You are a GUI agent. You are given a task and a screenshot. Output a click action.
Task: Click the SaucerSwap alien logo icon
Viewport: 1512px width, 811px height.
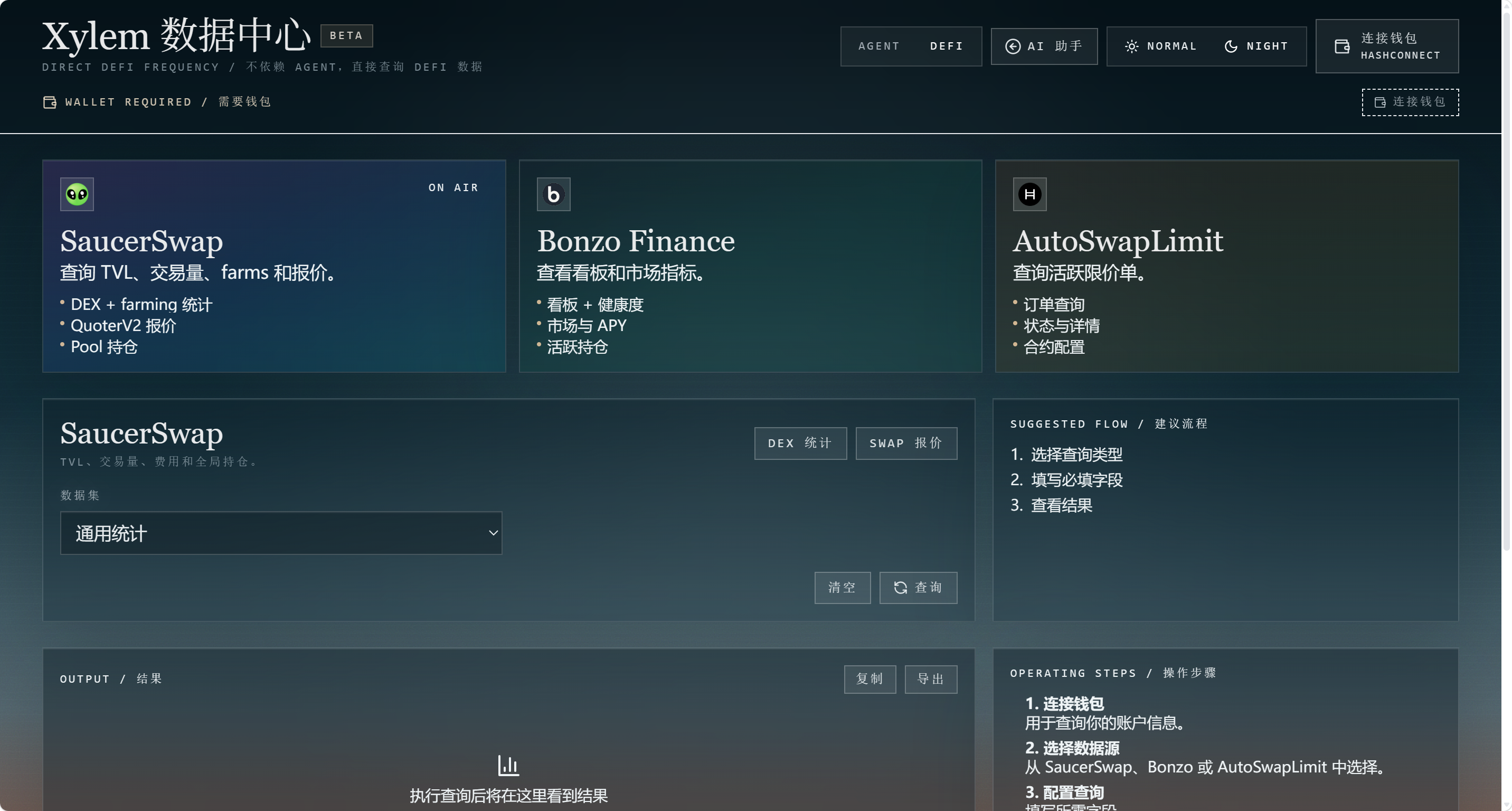[x=77, y=194]
